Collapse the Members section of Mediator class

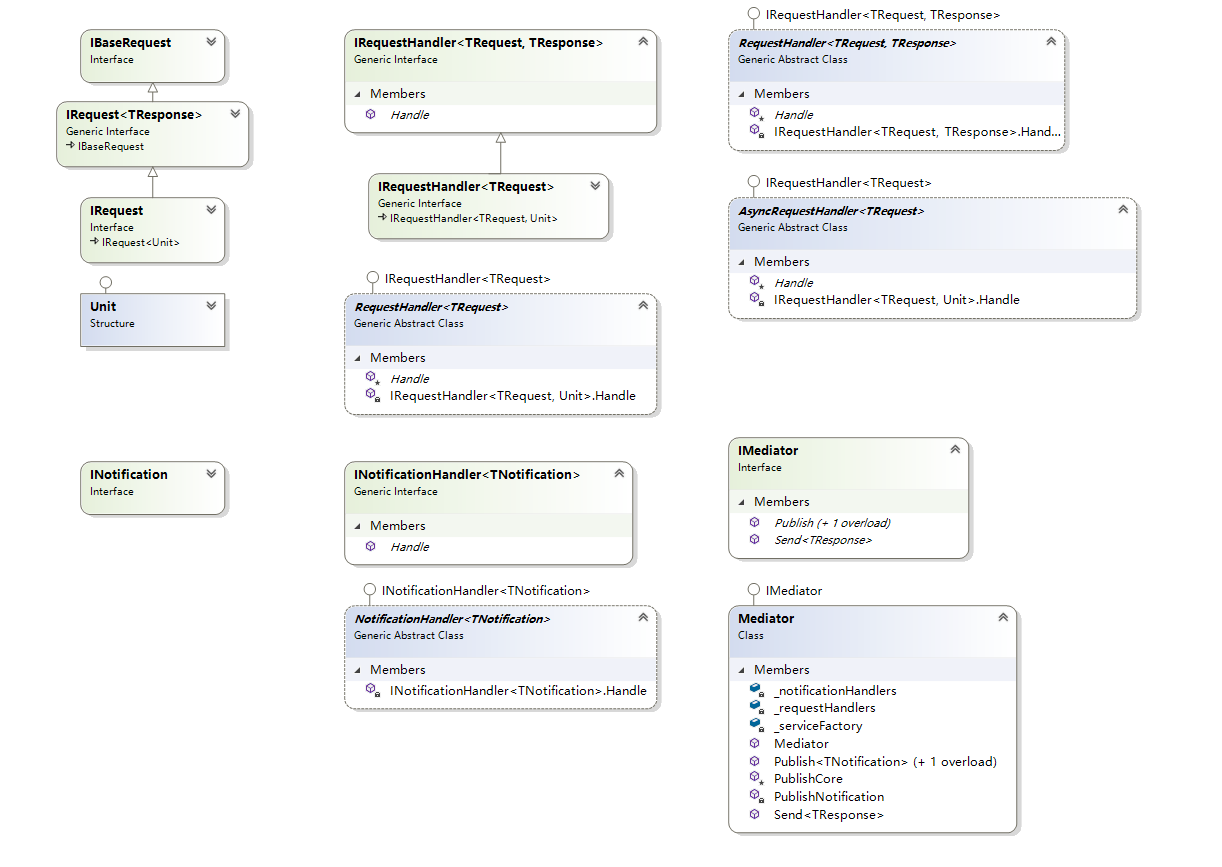pos(742,670)
